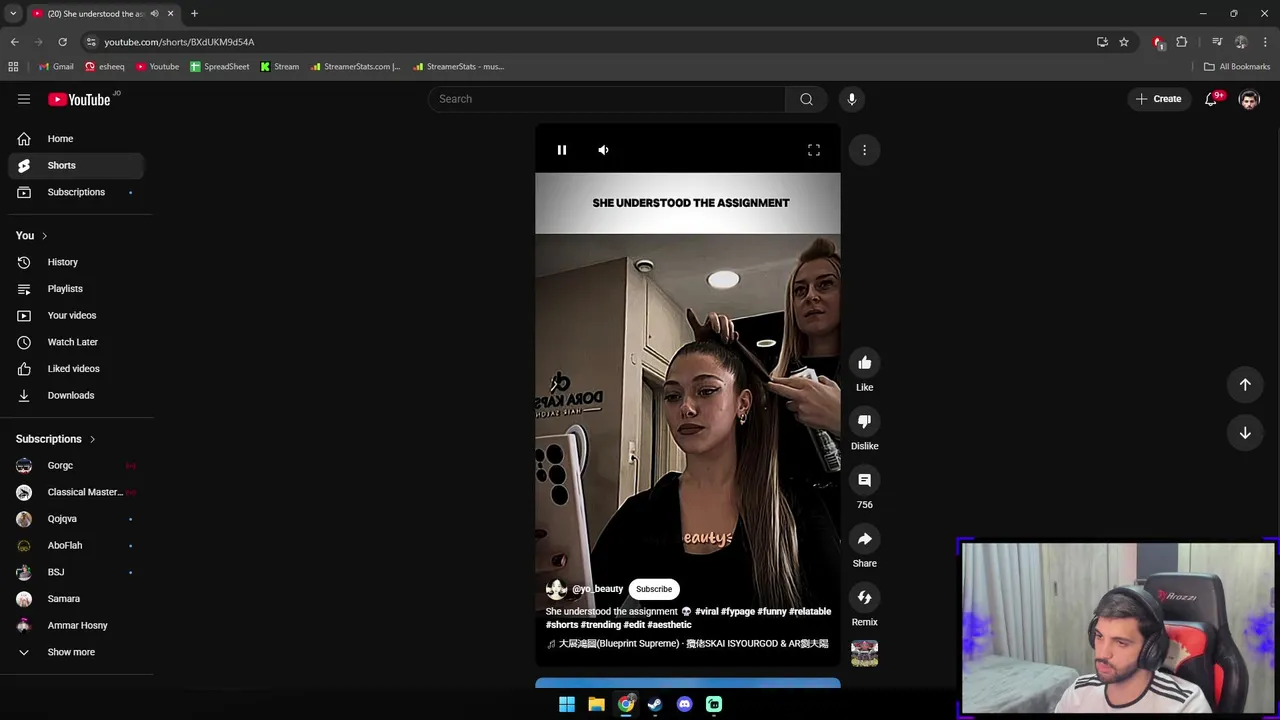
Task: Subscribe to @yo_beauty
Action: (654, 589)
